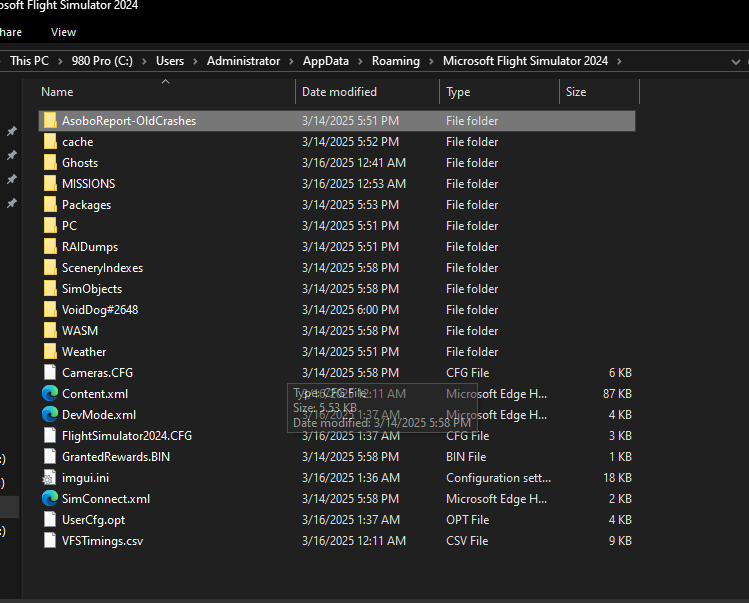Click the imgui.ini gear file icon
This screenshot has width=749, height=603.
pyautogui.click(x=49, y=478)
